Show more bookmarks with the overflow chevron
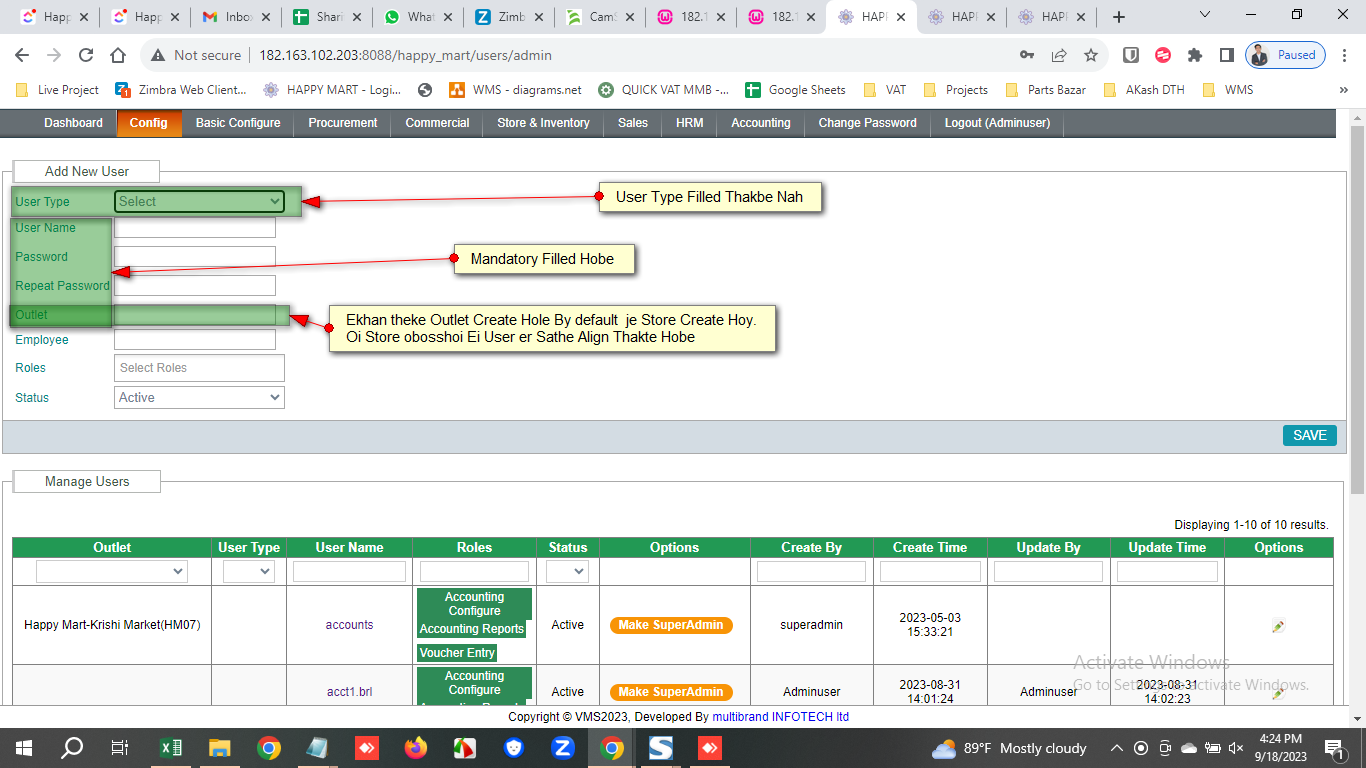 (x=1344, y=90)
